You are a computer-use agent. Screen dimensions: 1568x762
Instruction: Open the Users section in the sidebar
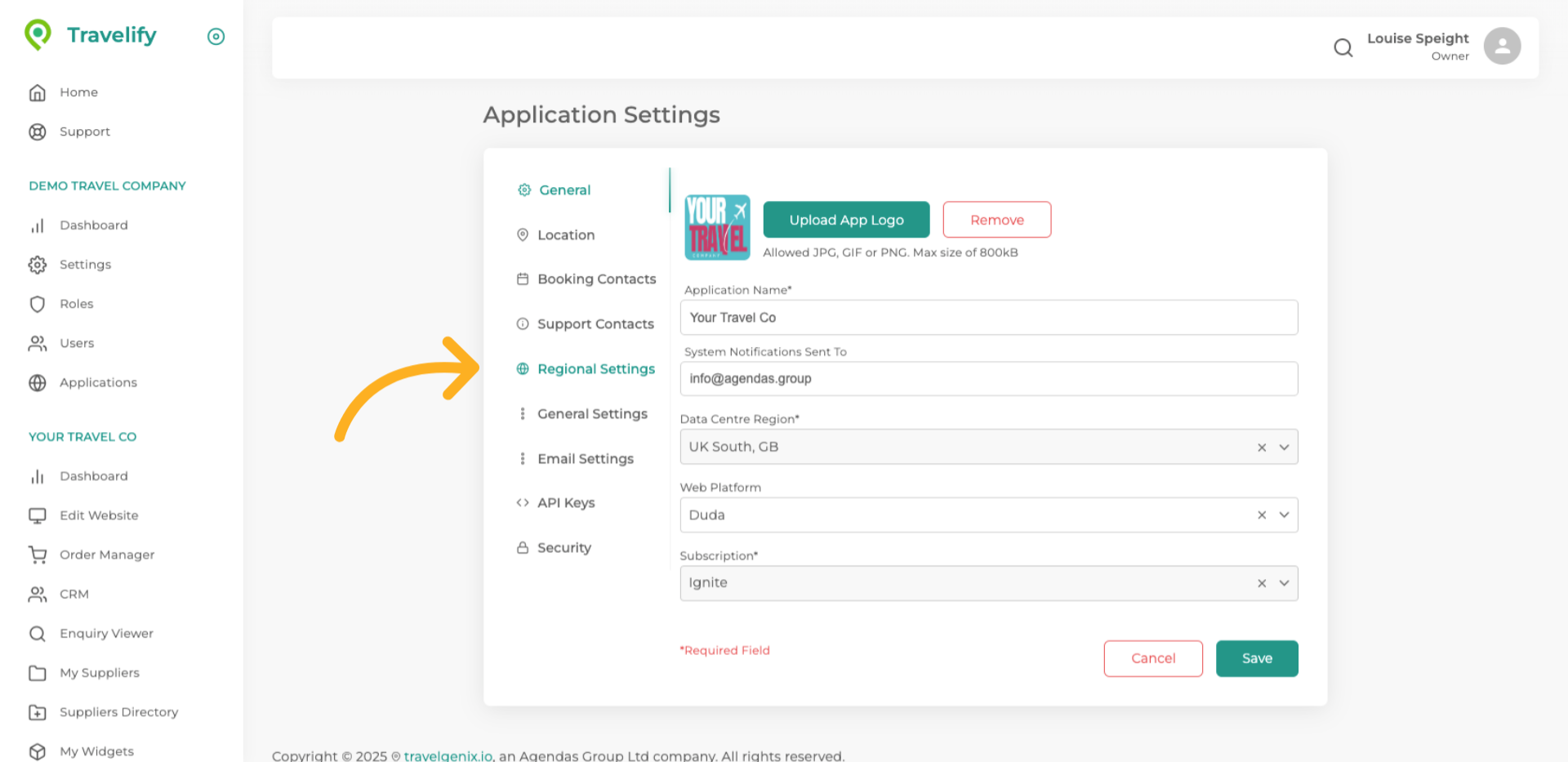click(x=76, y=343)
